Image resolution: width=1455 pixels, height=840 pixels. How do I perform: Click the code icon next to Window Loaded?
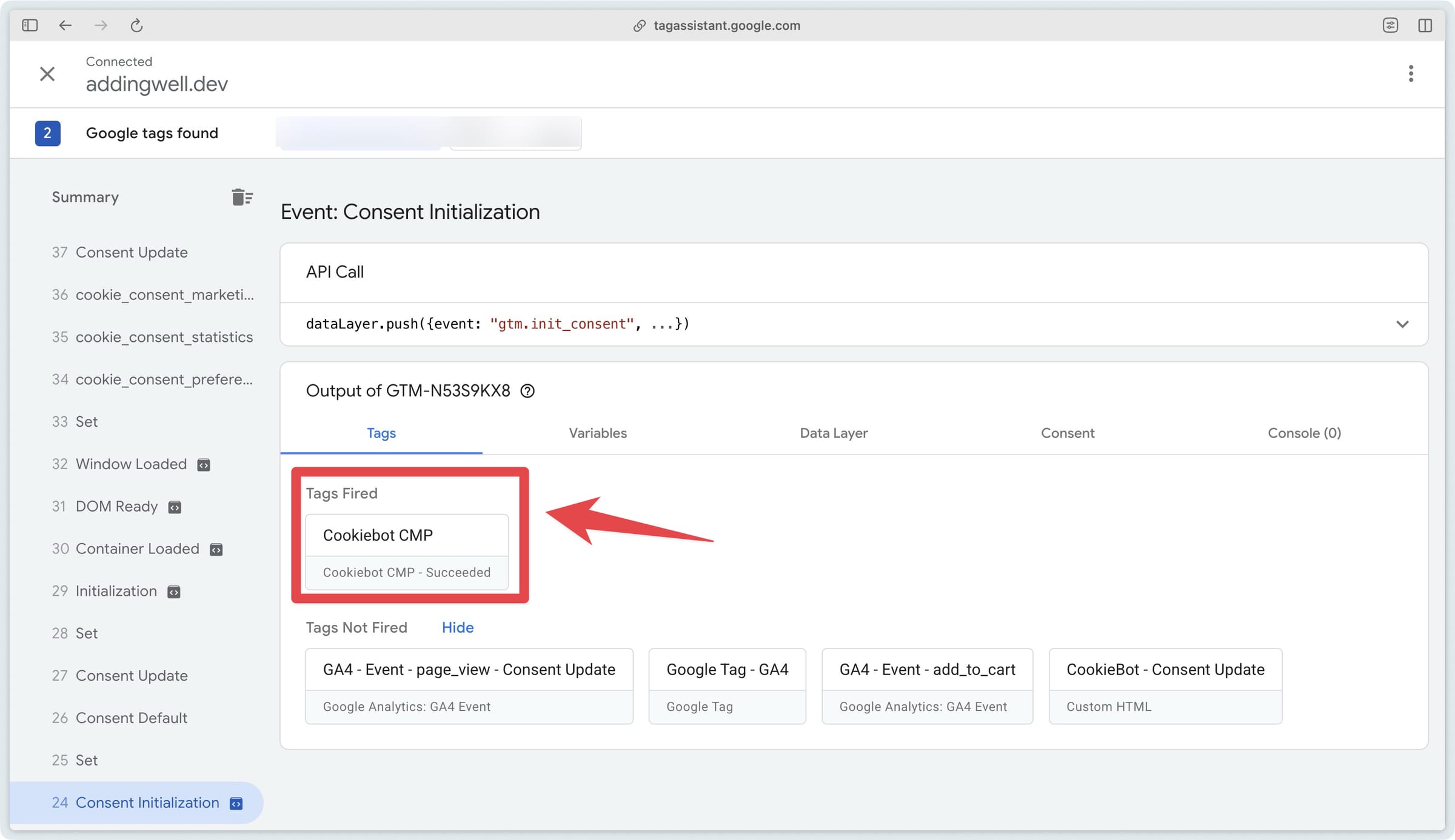pyautogui.click(x=204, y=465)
